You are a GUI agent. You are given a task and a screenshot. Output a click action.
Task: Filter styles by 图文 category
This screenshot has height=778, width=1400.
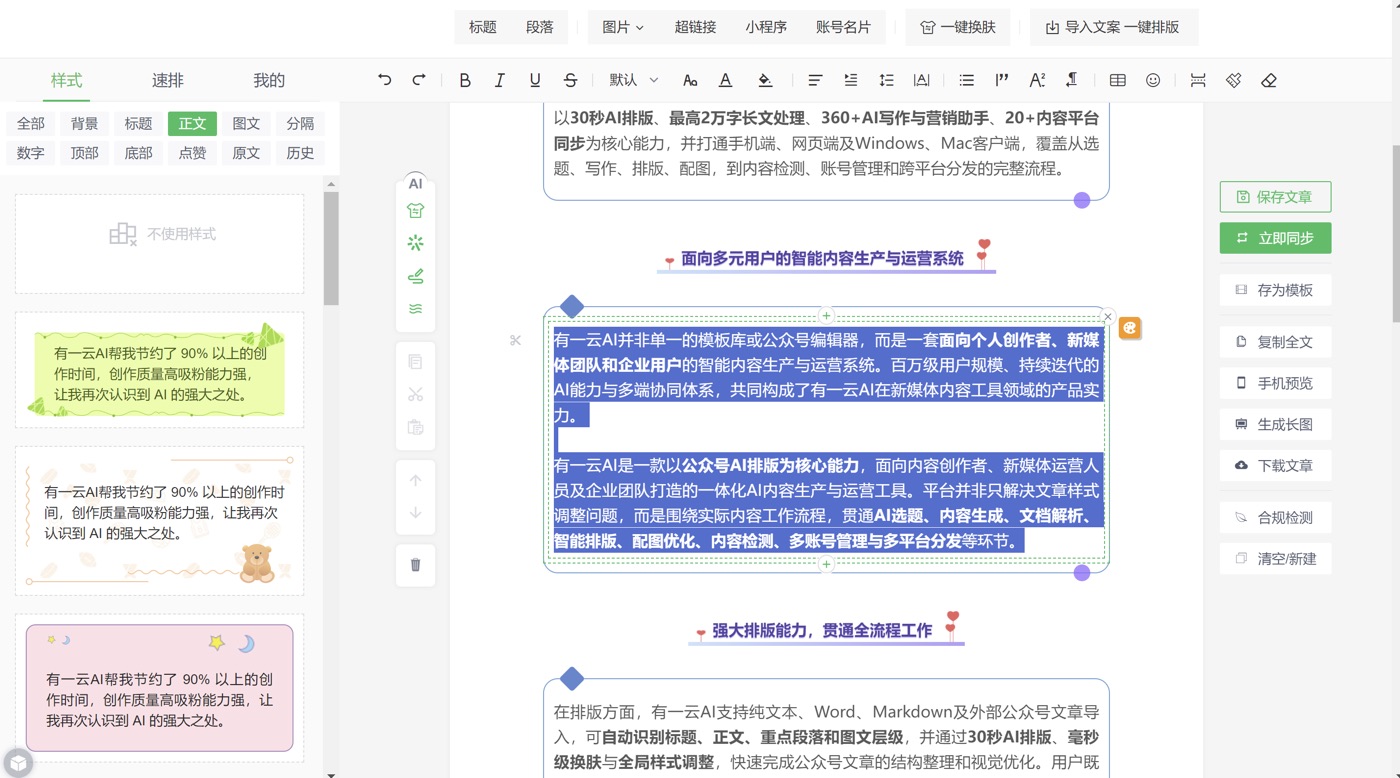246,123
